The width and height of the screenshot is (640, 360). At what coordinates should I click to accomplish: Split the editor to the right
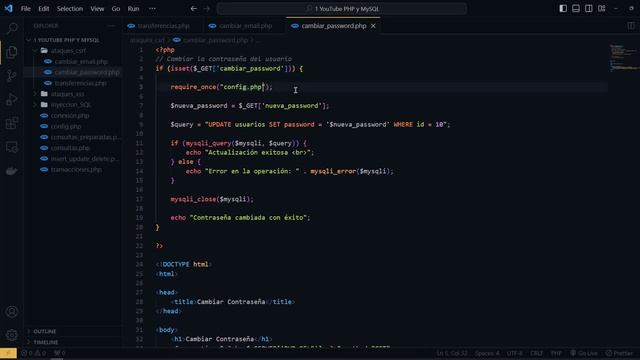631,26
